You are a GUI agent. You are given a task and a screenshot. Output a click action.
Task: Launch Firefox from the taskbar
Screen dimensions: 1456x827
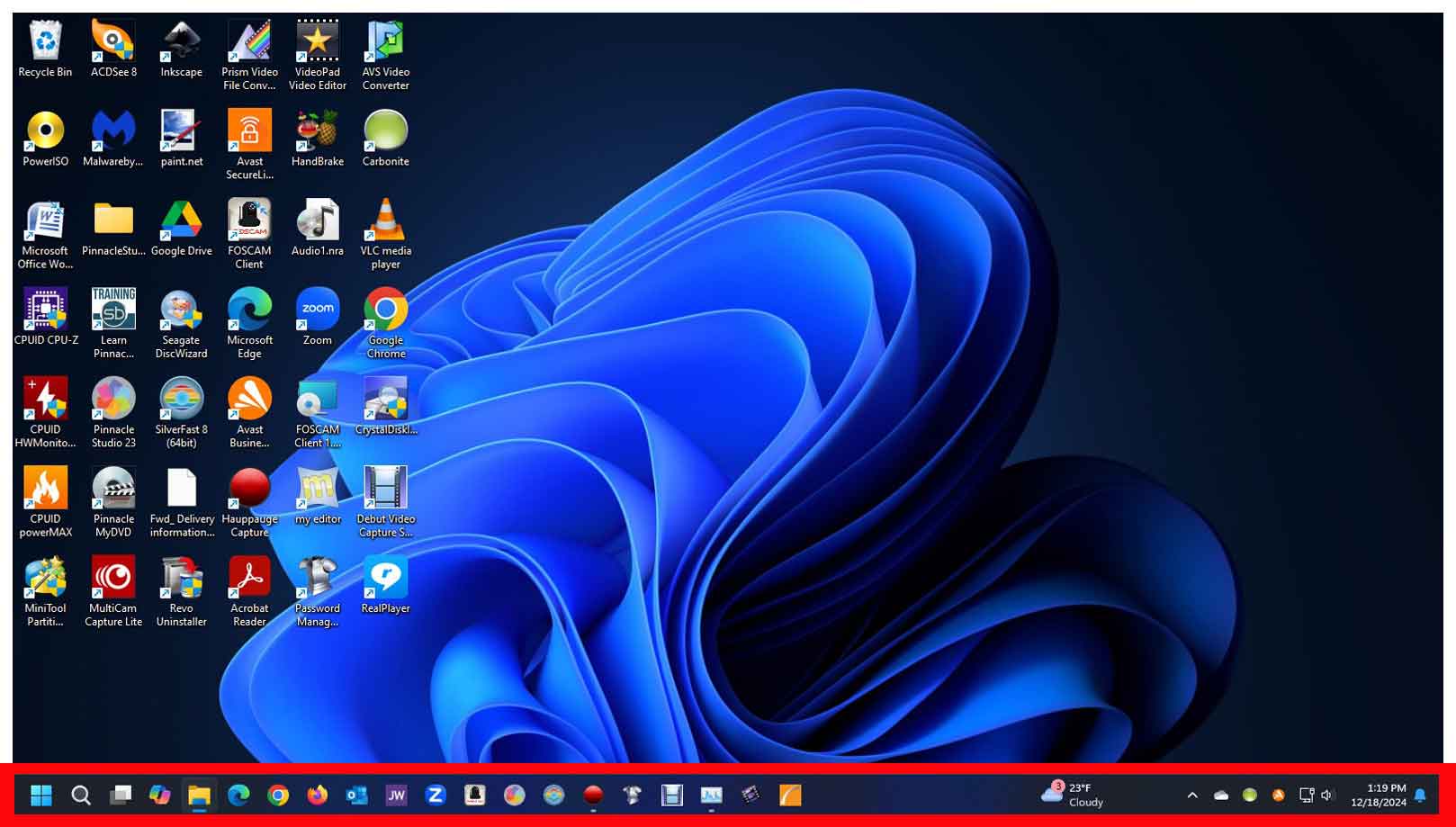coord(318,795)
